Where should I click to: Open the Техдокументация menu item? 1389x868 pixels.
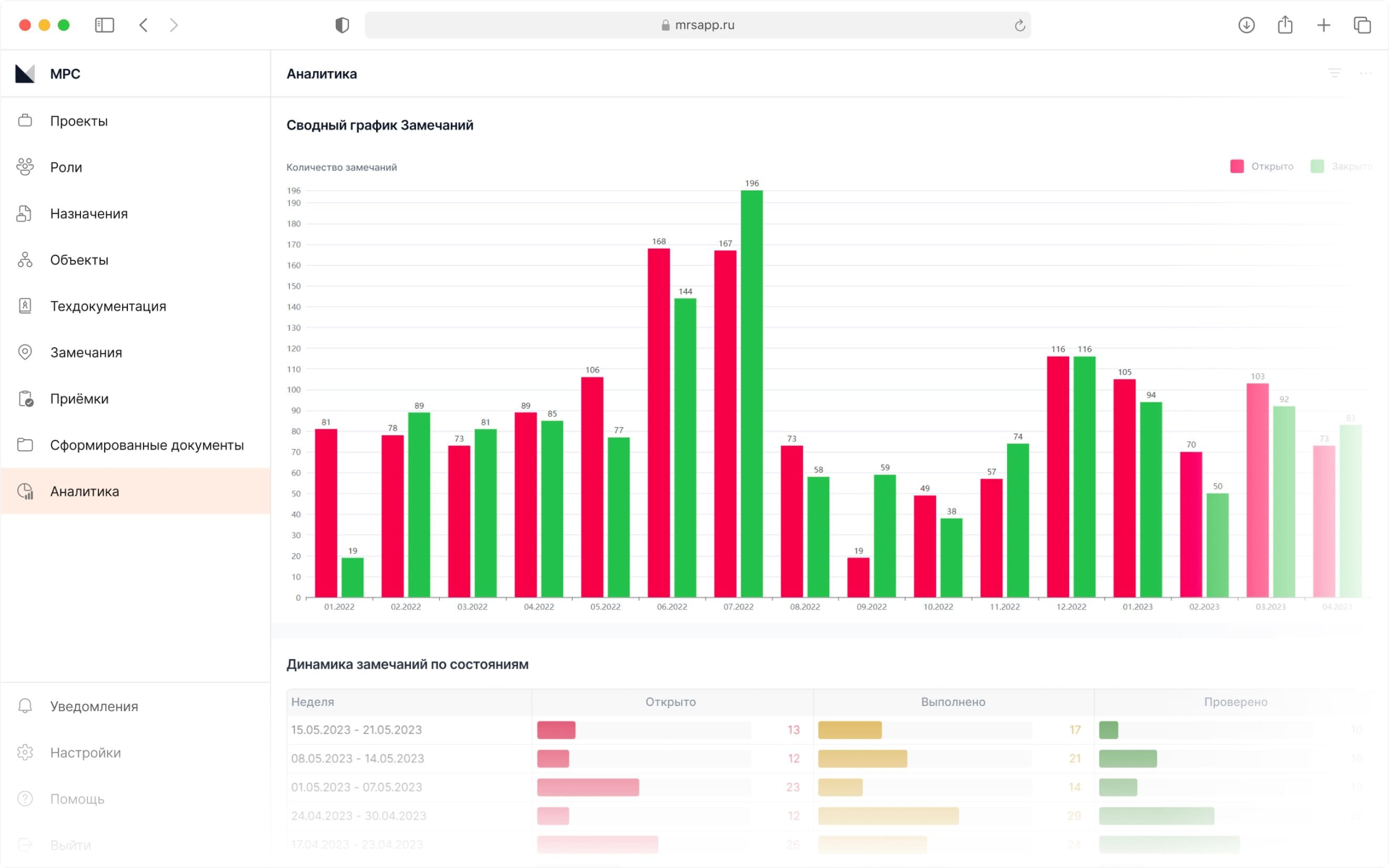pos(135,306)
